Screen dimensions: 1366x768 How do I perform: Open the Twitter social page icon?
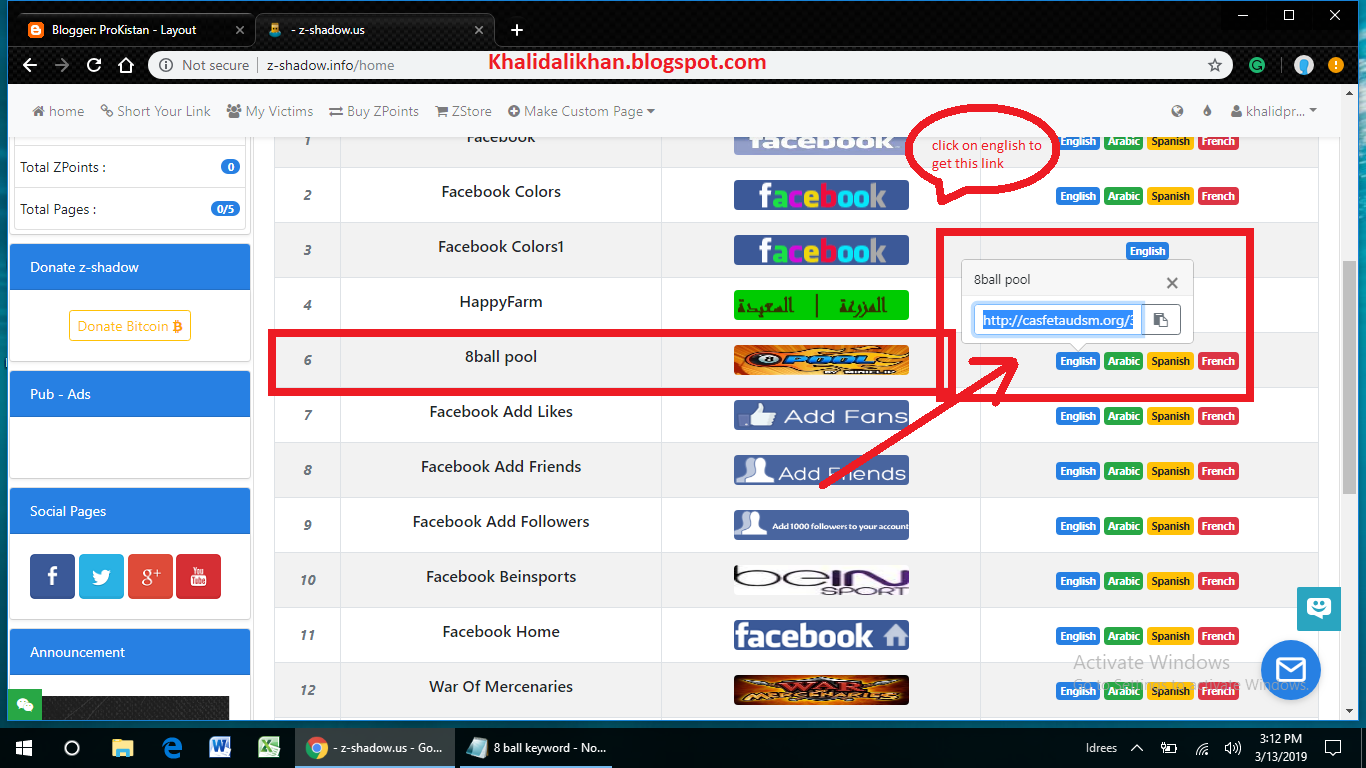(101, 576)
